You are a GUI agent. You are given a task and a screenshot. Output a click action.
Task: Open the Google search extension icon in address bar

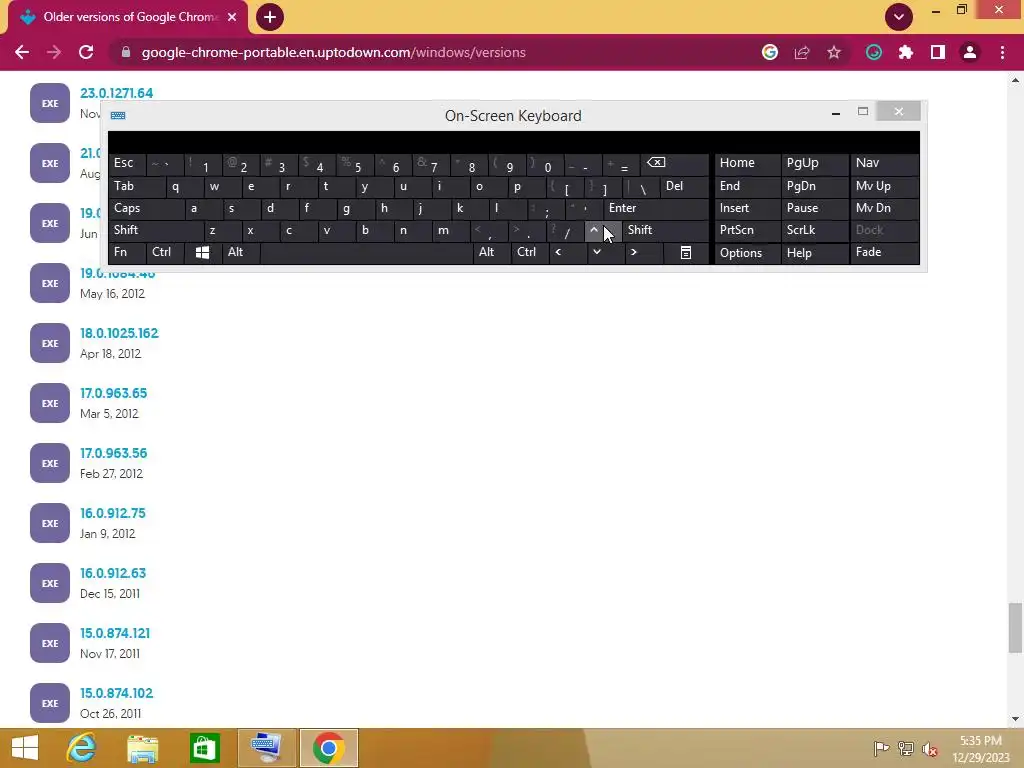[770, 52]
